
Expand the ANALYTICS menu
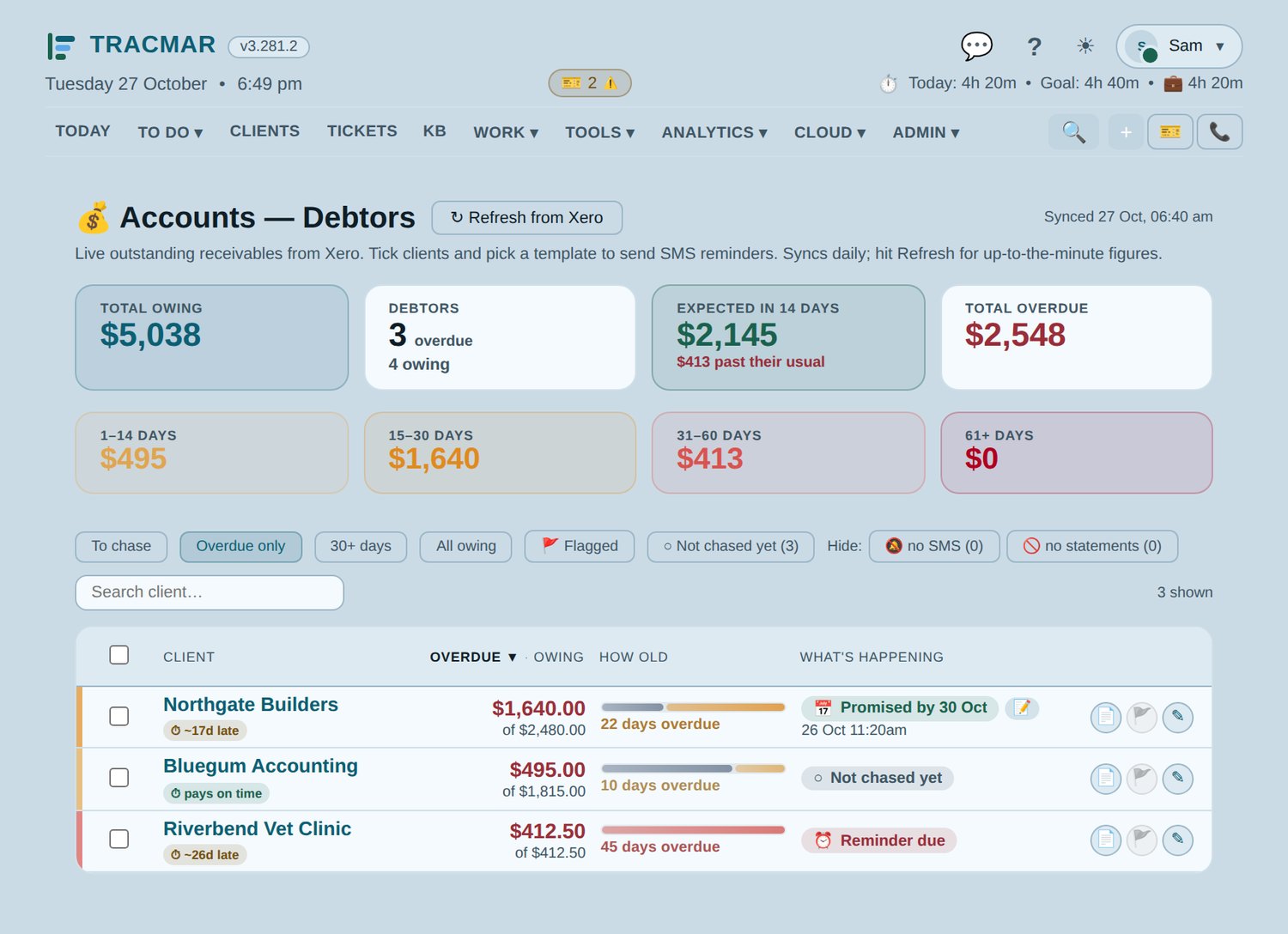coord(714,132)
